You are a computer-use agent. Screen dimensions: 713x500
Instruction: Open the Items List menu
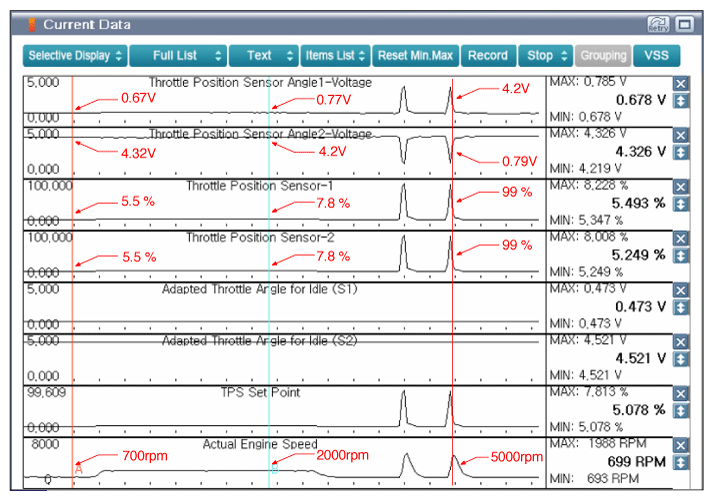(335, 55)
